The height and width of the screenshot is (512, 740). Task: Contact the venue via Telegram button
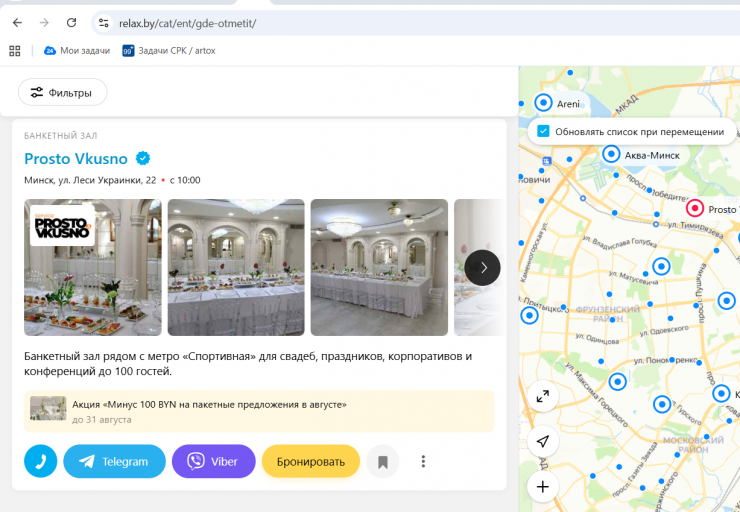pos(115,461)
